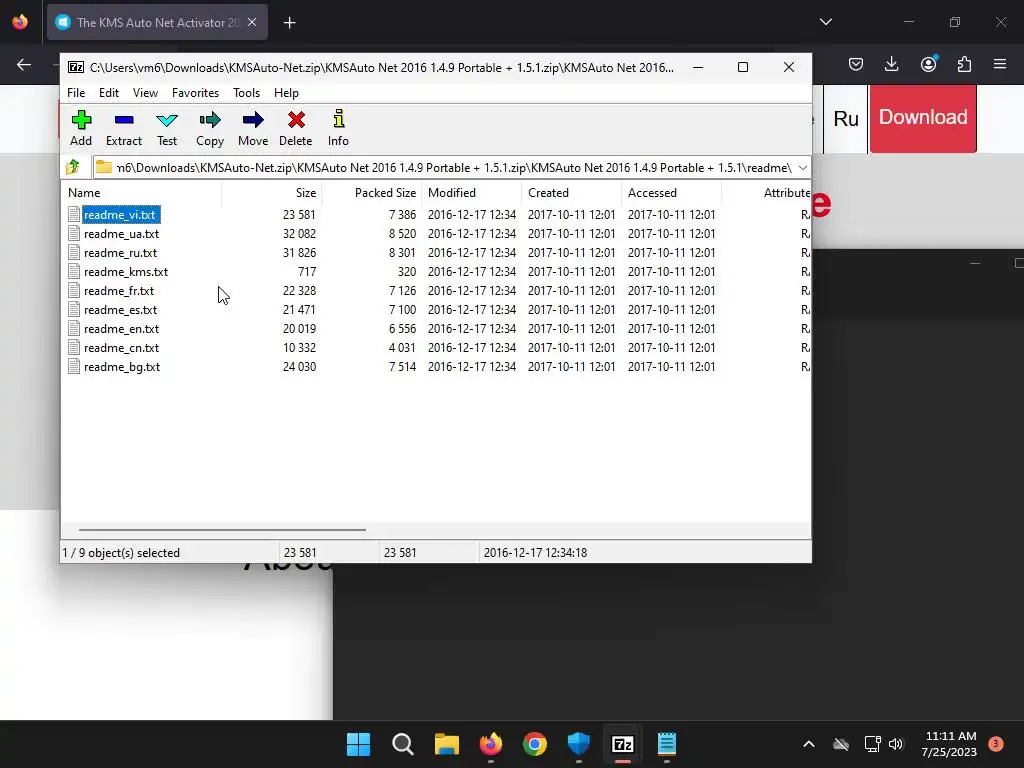Screen dimensions: 1024x768
Task: Select readme_fr.txt file
Action: [x=119, y=291]
